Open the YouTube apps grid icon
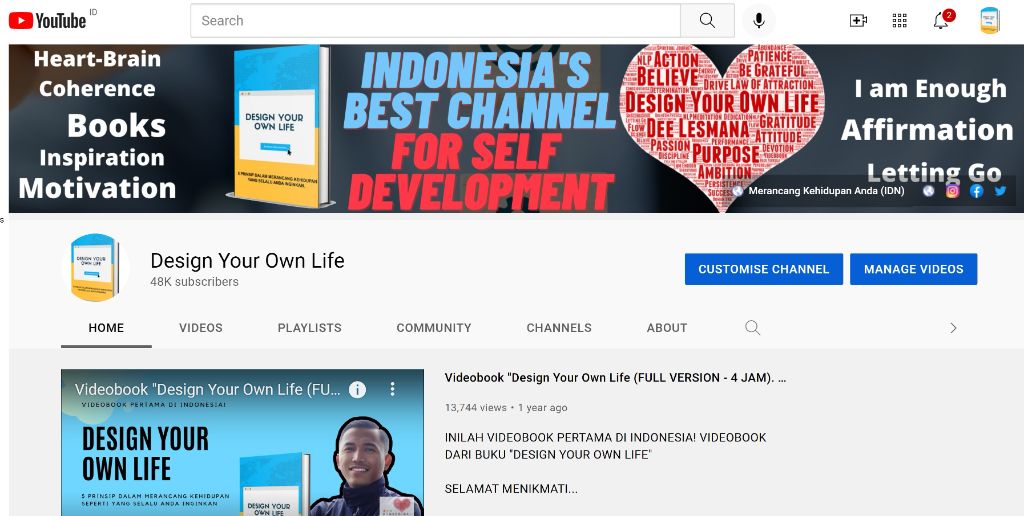 (x=899, y=20)
